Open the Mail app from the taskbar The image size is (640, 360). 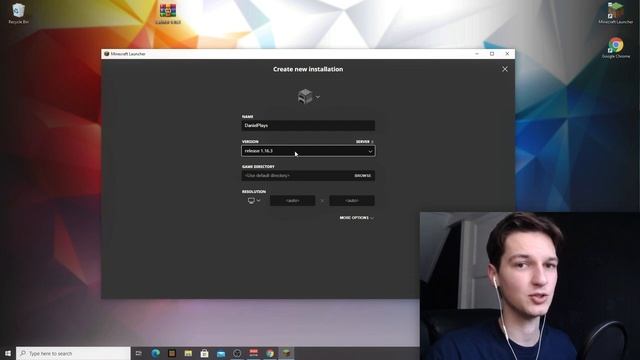tap(221, 353)
